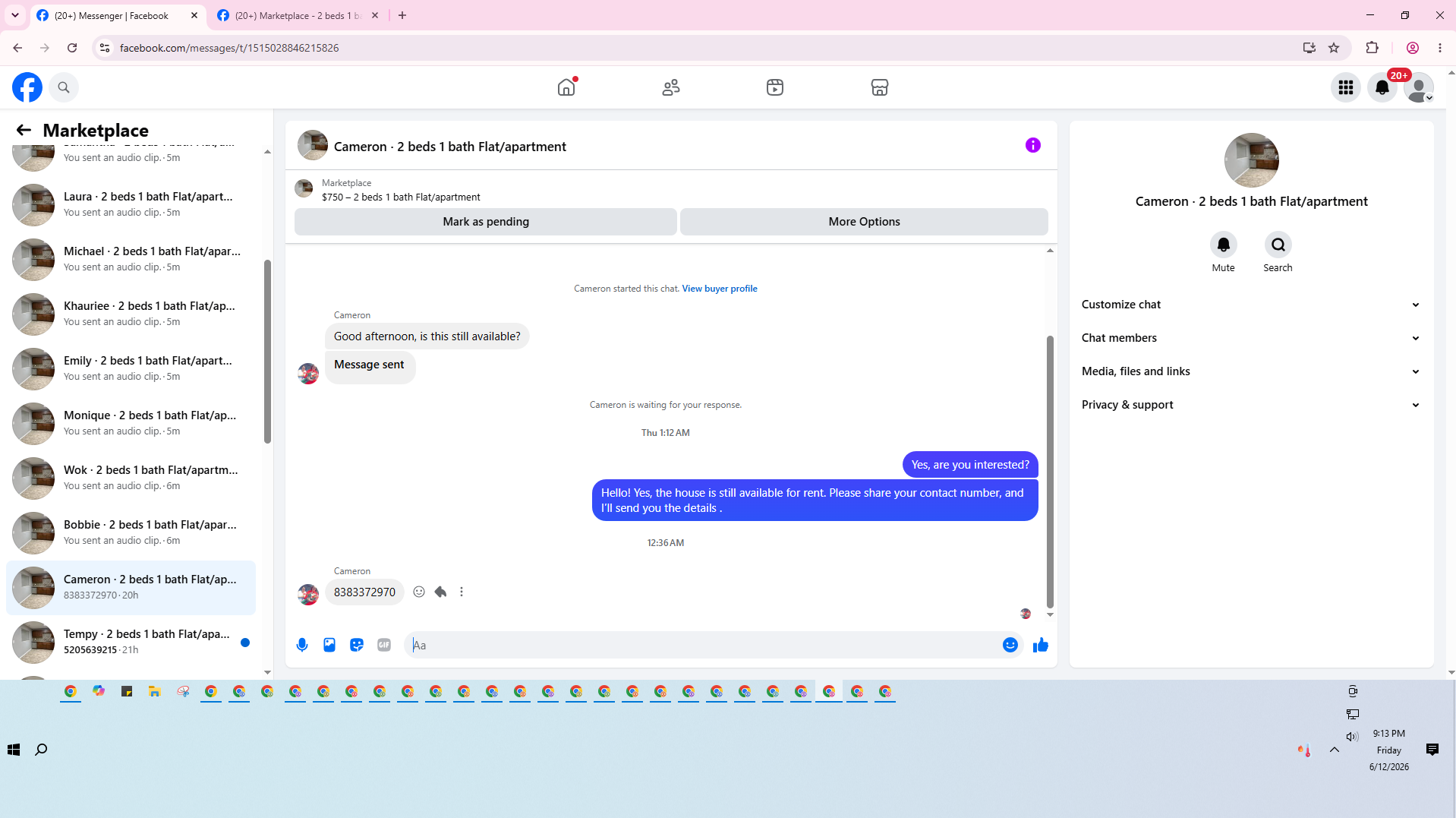Reload the page
This screenshot has width=1456, height=818.
[x=72, y=48]
